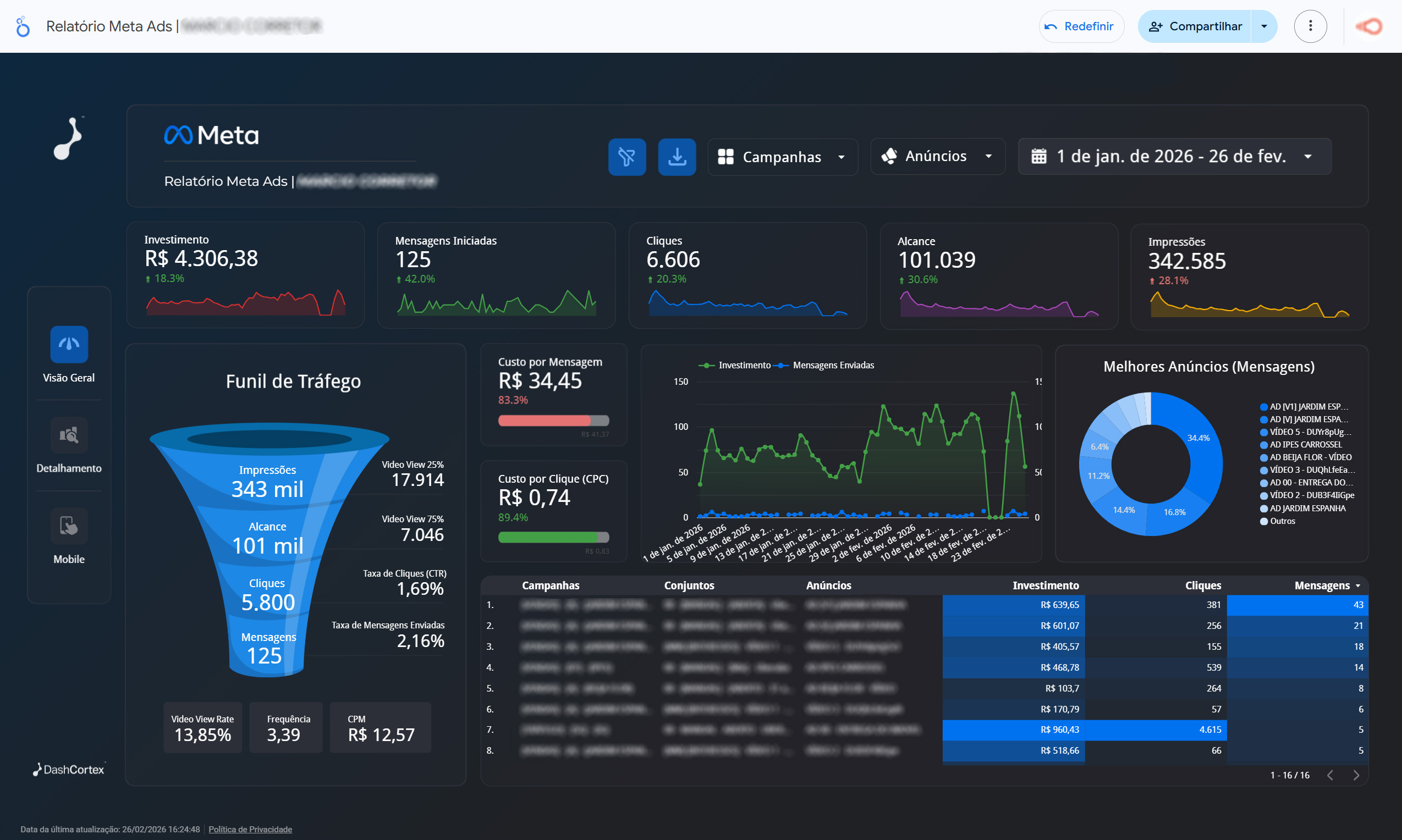This screenshot has width=1402, height=840.
Task: Open the date range picker dropdown
Action: click(1174, 156)
